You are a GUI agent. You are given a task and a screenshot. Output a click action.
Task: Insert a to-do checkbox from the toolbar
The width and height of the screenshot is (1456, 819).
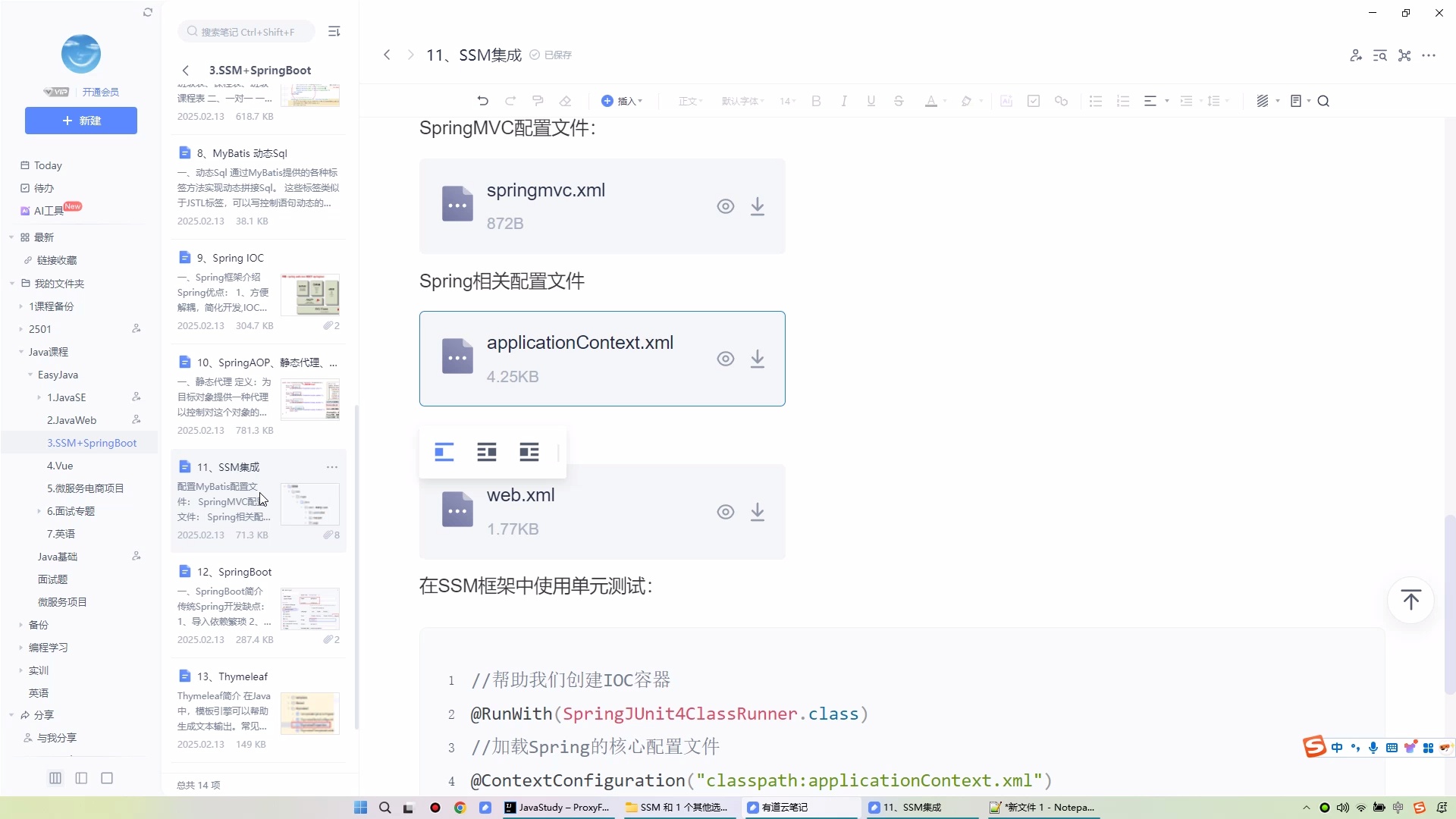click(1034, 100)
